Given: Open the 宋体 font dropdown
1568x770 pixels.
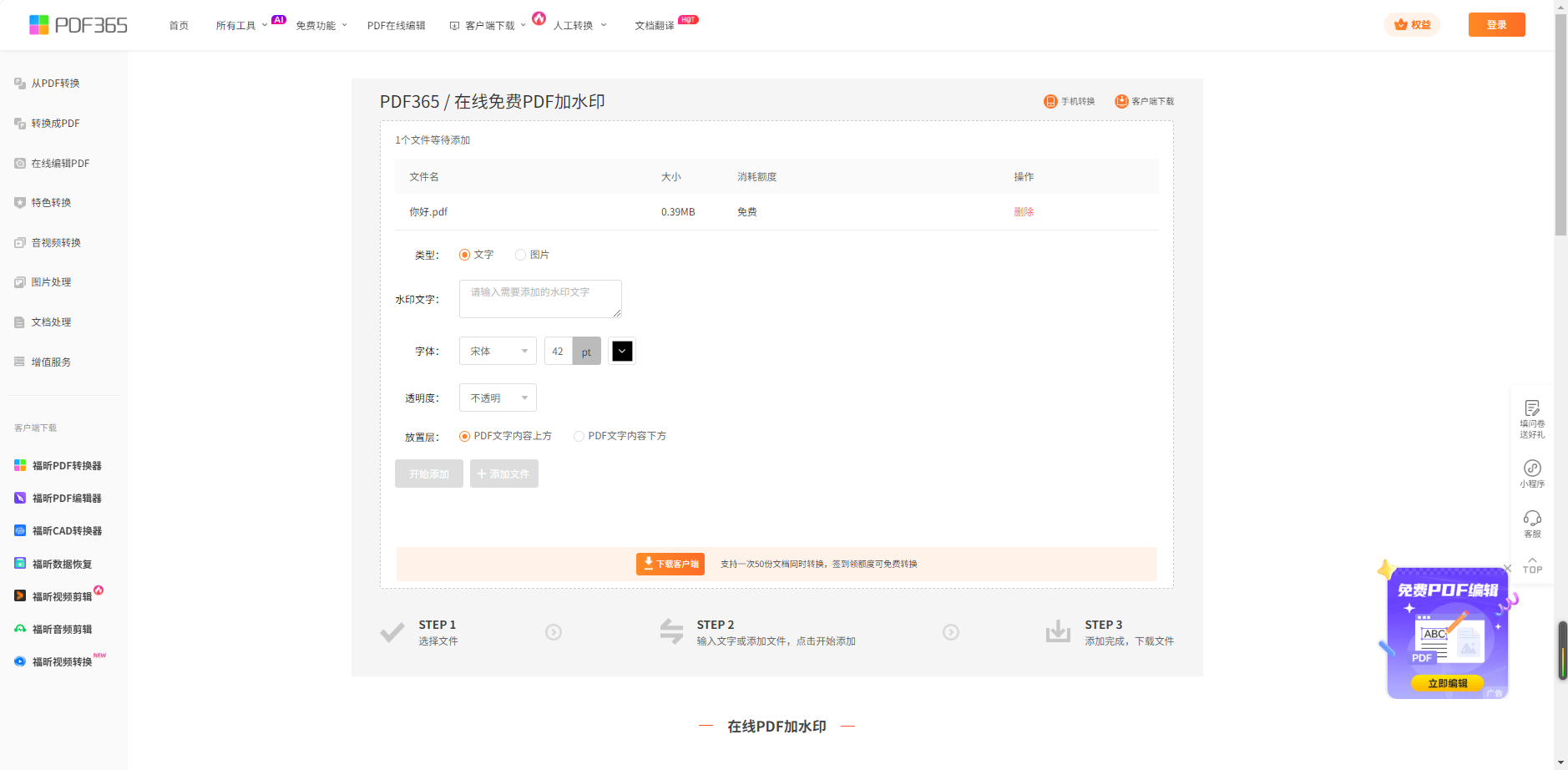Looking at the screenshot, I should point(498,352).
